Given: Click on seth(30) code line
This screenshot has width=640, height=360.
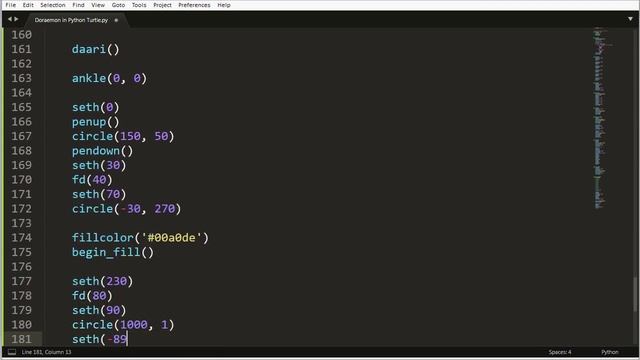Looking at the screenshot, I should pos(99,165).
